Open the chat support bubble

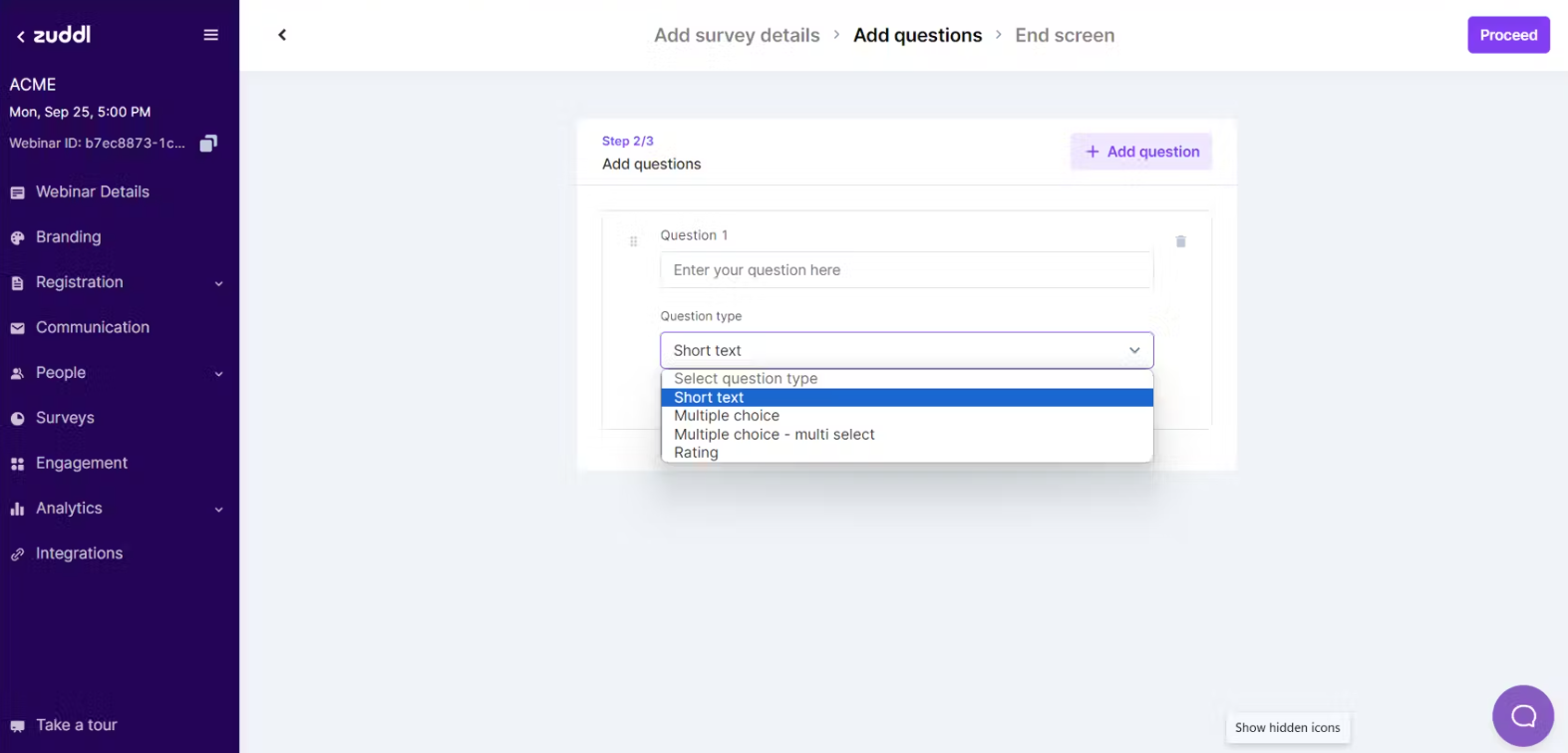coord(1522,715)
